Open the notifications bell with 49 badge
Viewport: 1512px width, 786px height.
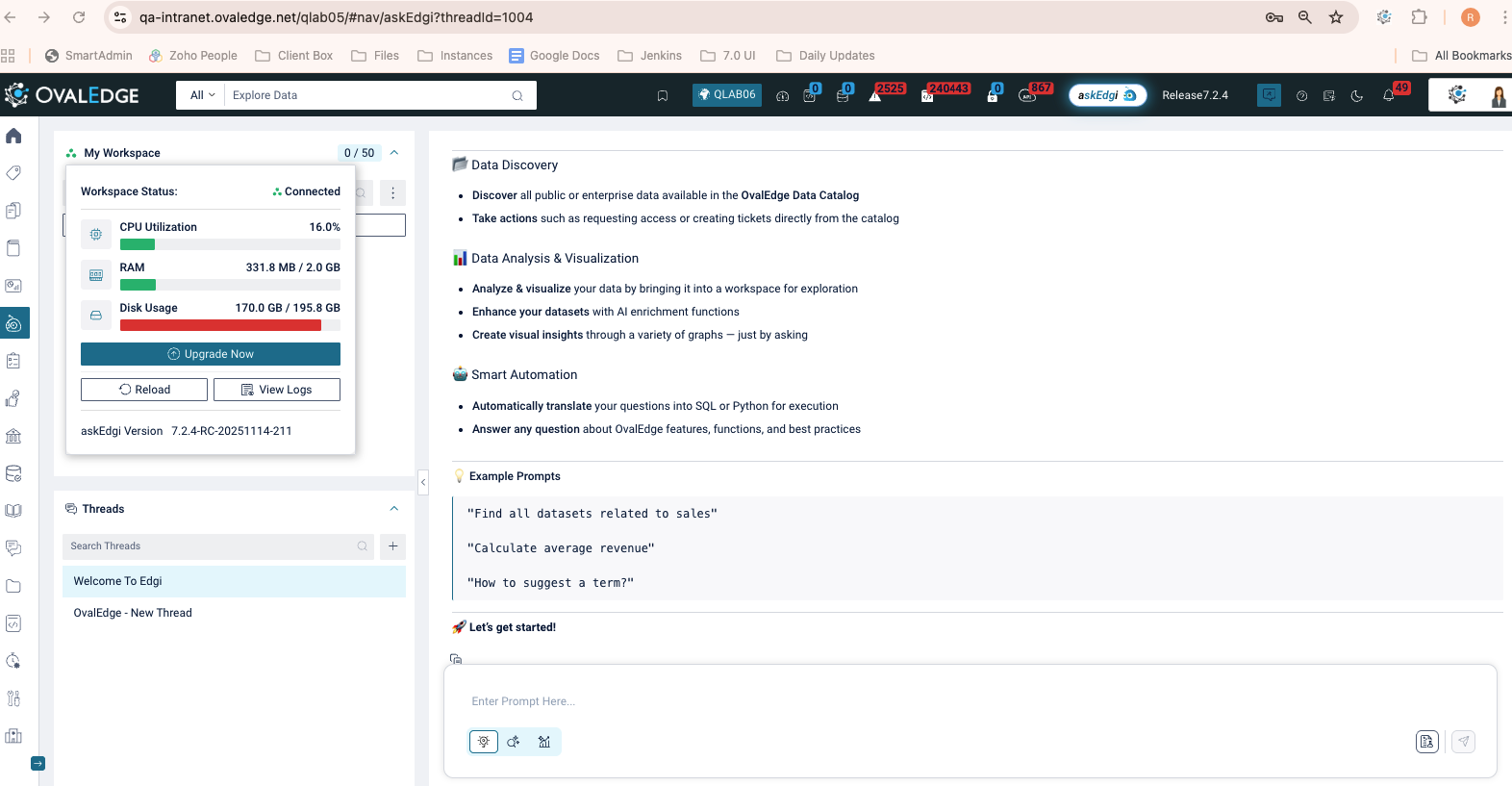(1388, 95)
